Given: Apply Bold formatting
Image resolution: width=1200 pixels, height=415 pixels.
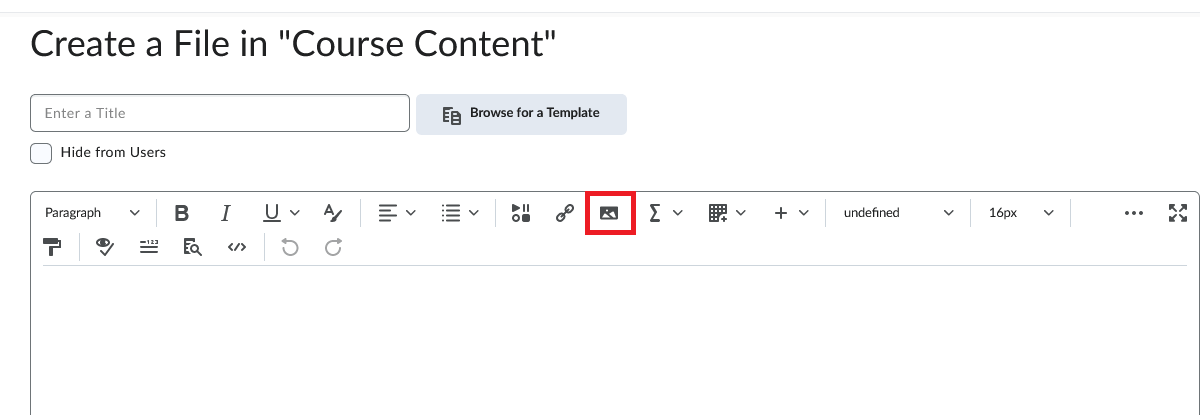Looking at the screenshot, I should [x=181, y=213].
